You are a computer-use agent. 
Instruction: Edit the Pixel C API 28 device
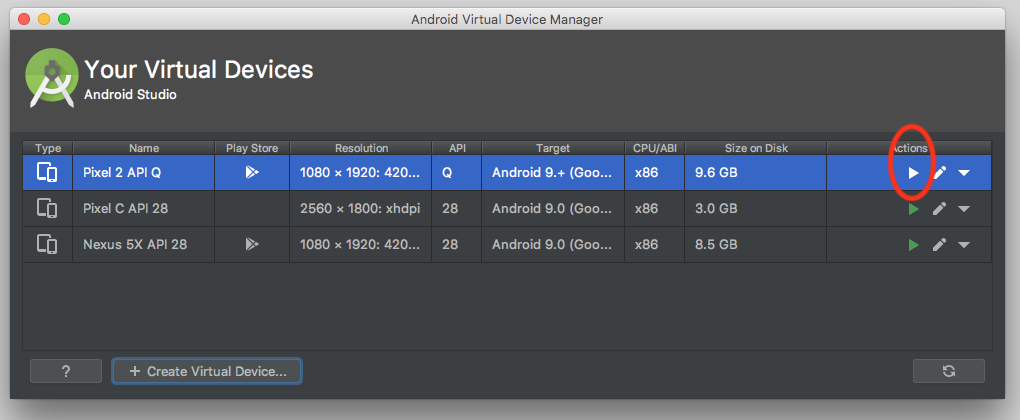(939, 209)
